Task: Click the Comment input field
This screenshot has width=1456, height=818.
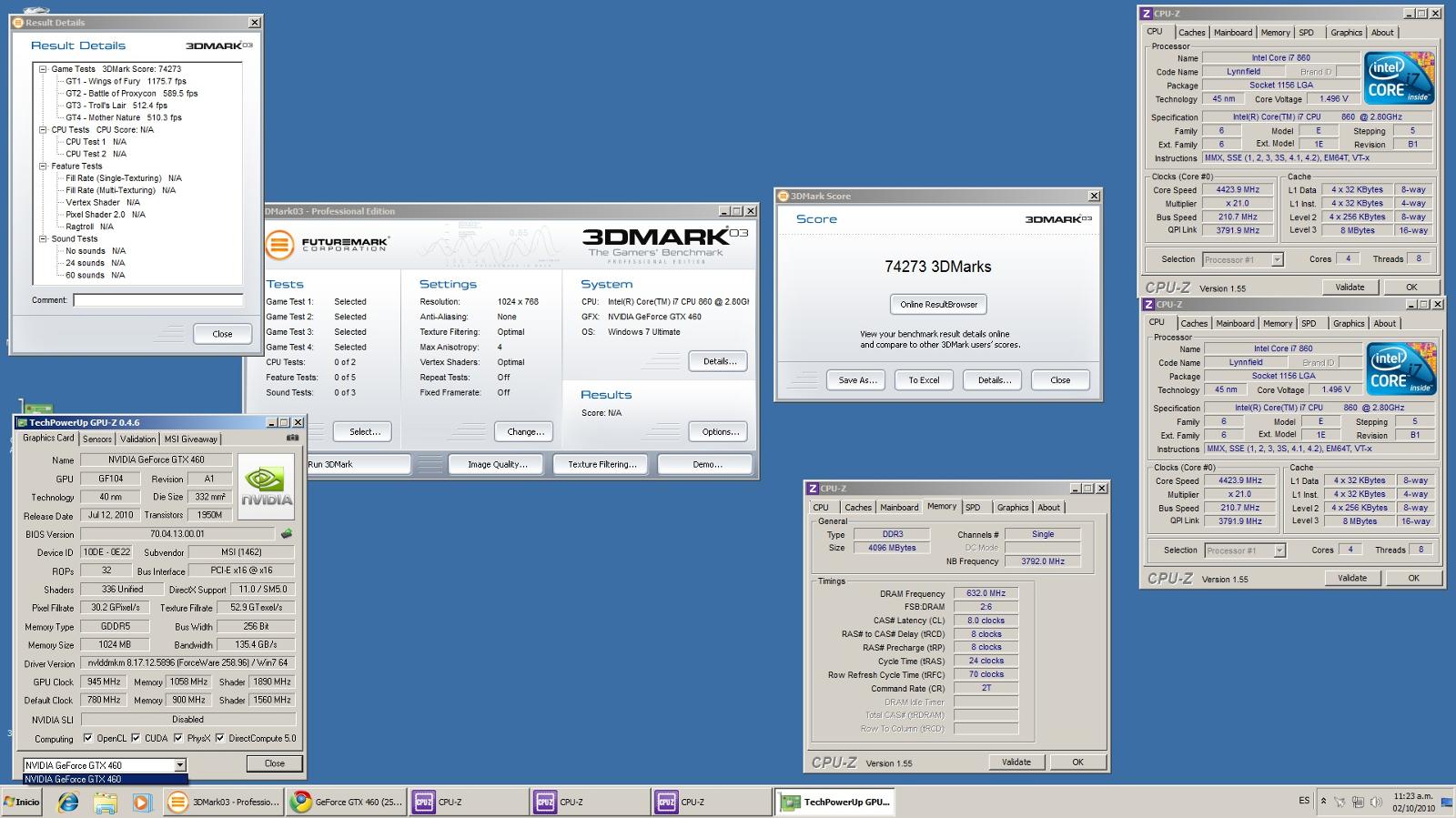Action: click(x=157, y=300)
